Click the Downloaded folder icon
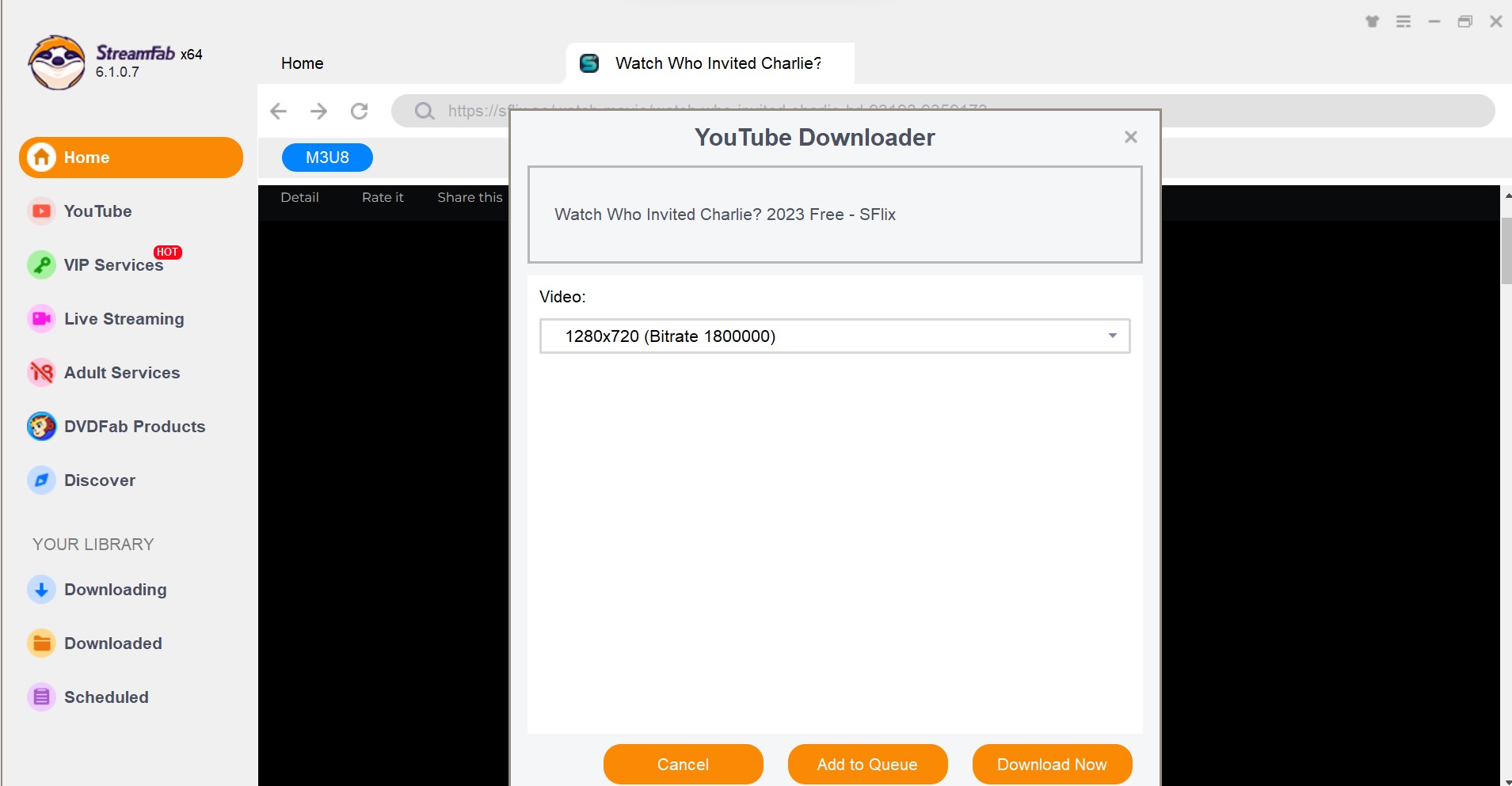The height and width of the screenshot is (786, 1512). 41,644
